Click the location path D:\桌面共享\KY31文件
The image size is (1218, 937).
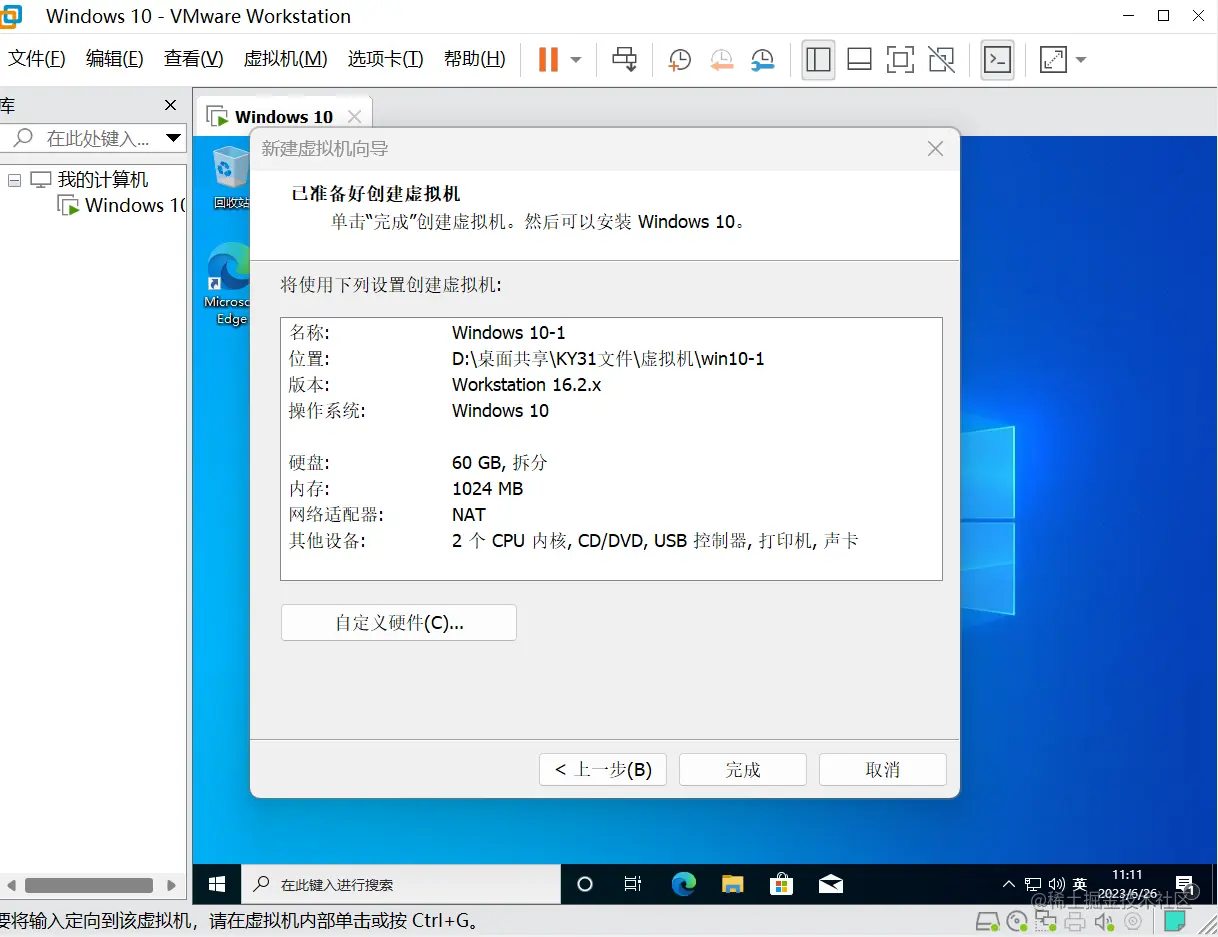click(608, 359)
